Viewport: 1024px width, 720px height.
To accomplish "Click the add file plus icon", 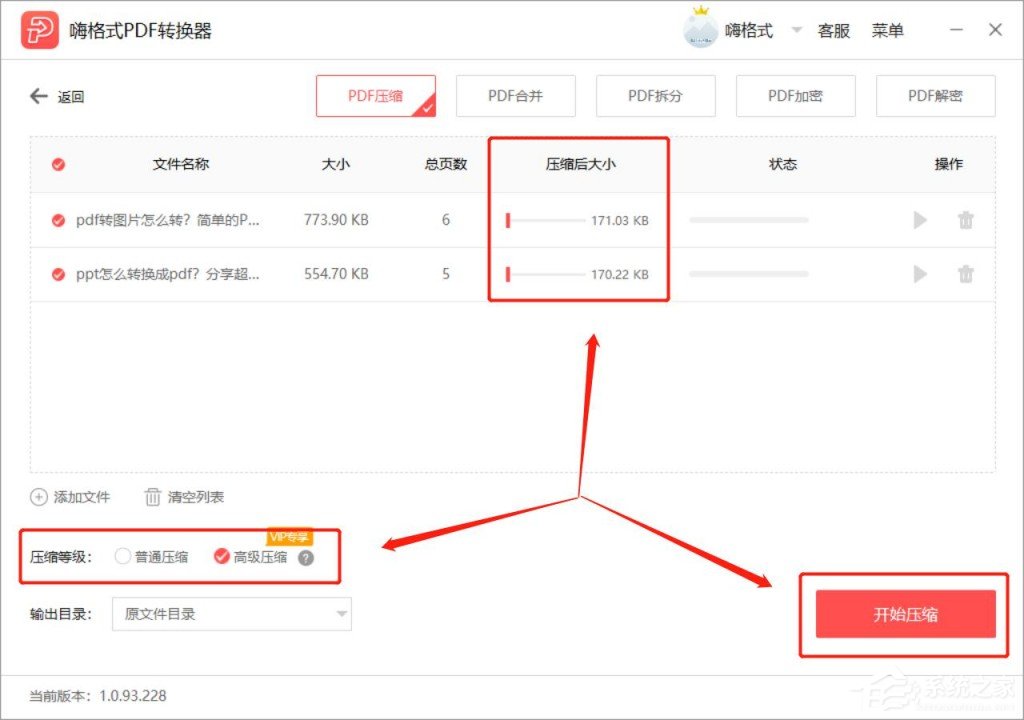I will coord(37,496).
